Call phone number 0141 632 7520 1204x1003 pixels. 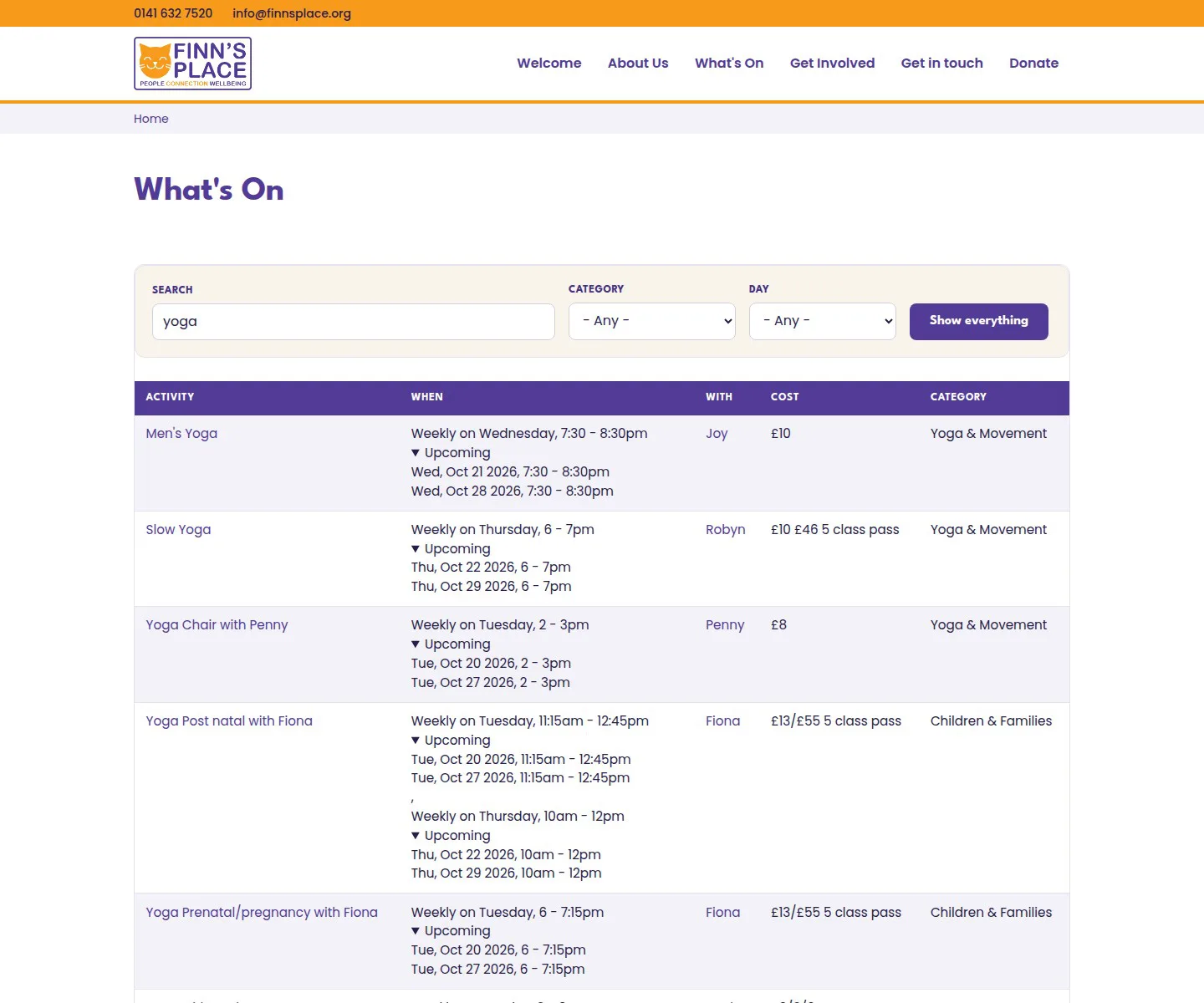coord(173,13)
